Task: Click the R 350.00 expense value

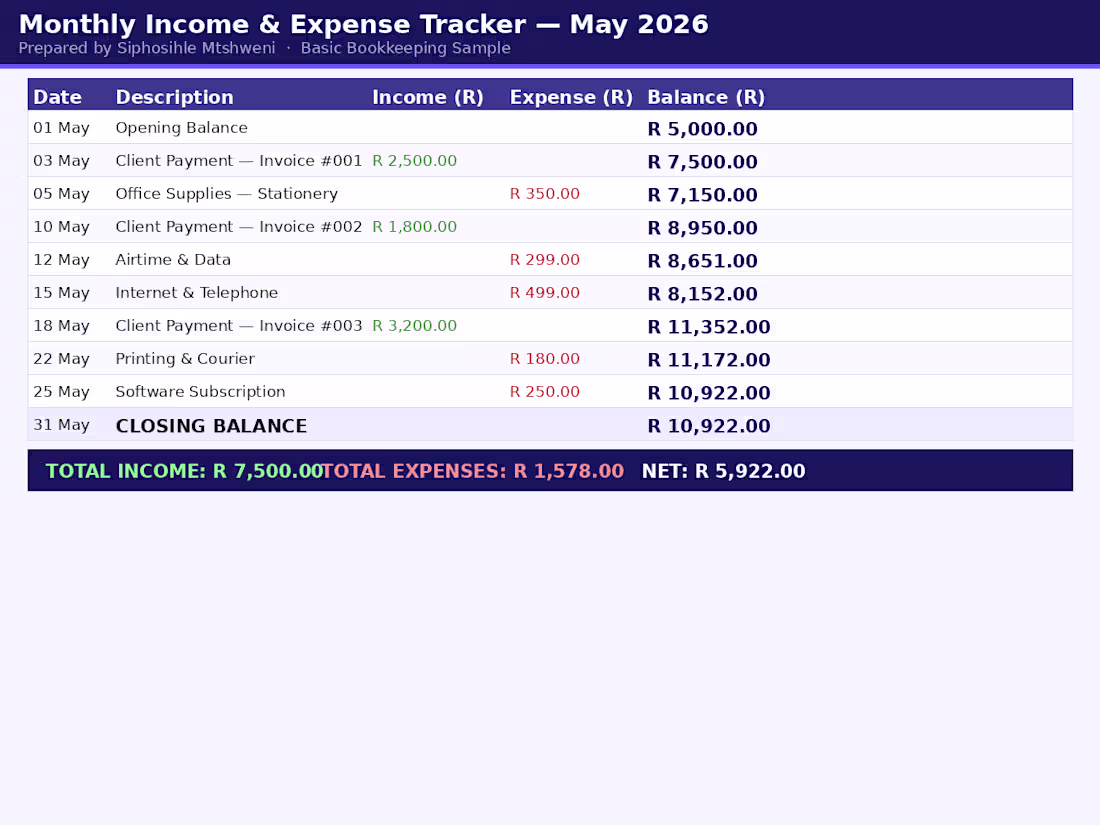Action: pyautogui.click(x=544, y=194)
